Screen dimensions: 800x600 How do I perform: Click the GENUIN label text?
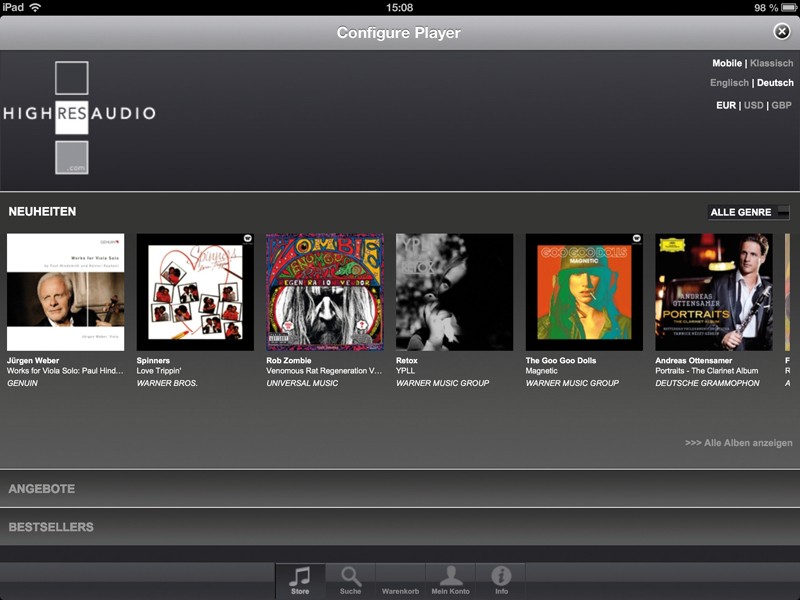22,383
